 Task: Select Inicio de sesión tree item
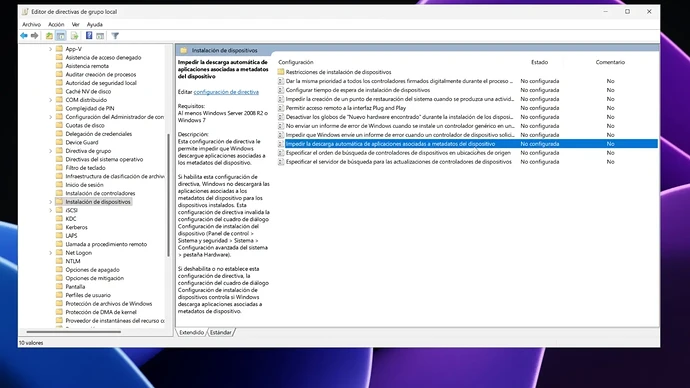(x=84, y=185)
